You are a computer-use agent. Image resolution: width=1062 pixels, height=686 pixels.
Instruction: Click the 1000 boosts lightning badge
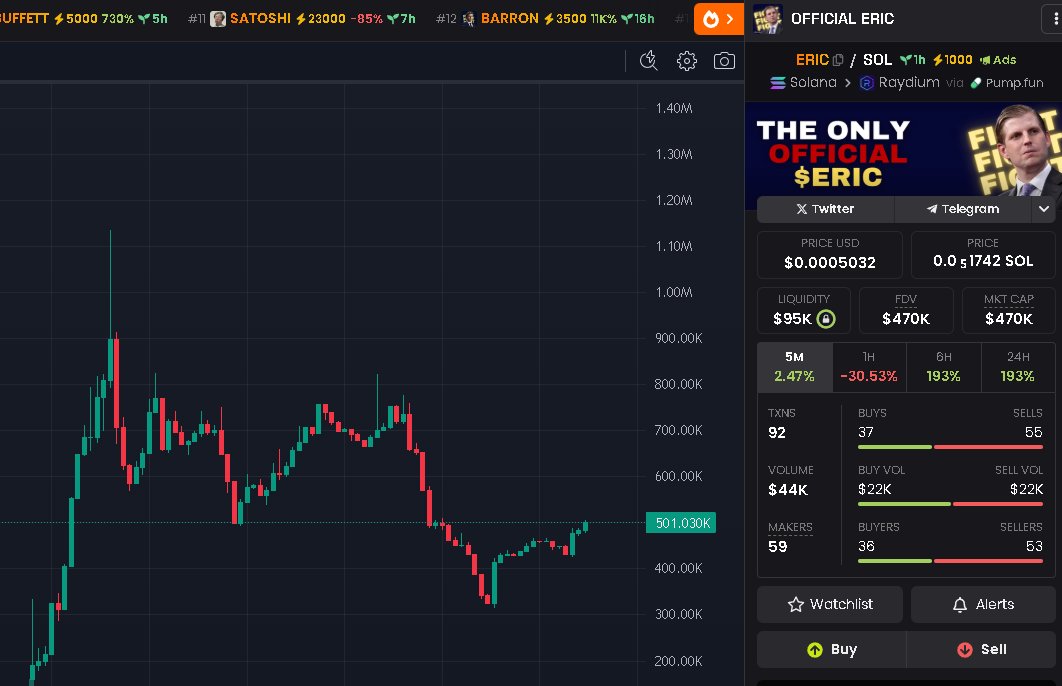(x=952, y=60)
